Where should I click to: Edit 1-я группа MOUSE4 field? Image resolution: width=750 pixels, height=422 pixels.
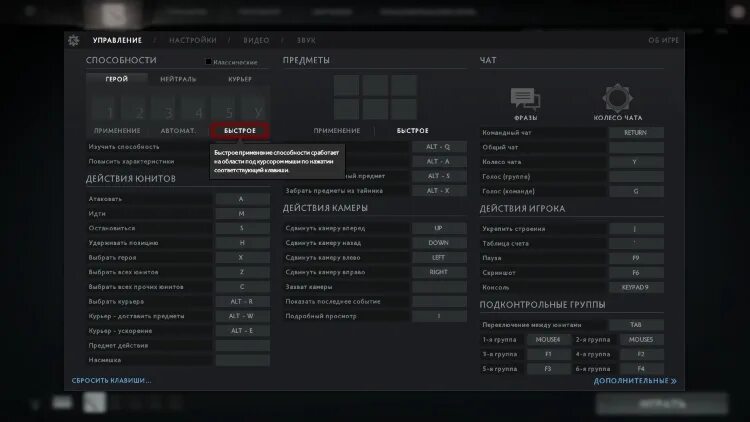click(x=549, y=339)
